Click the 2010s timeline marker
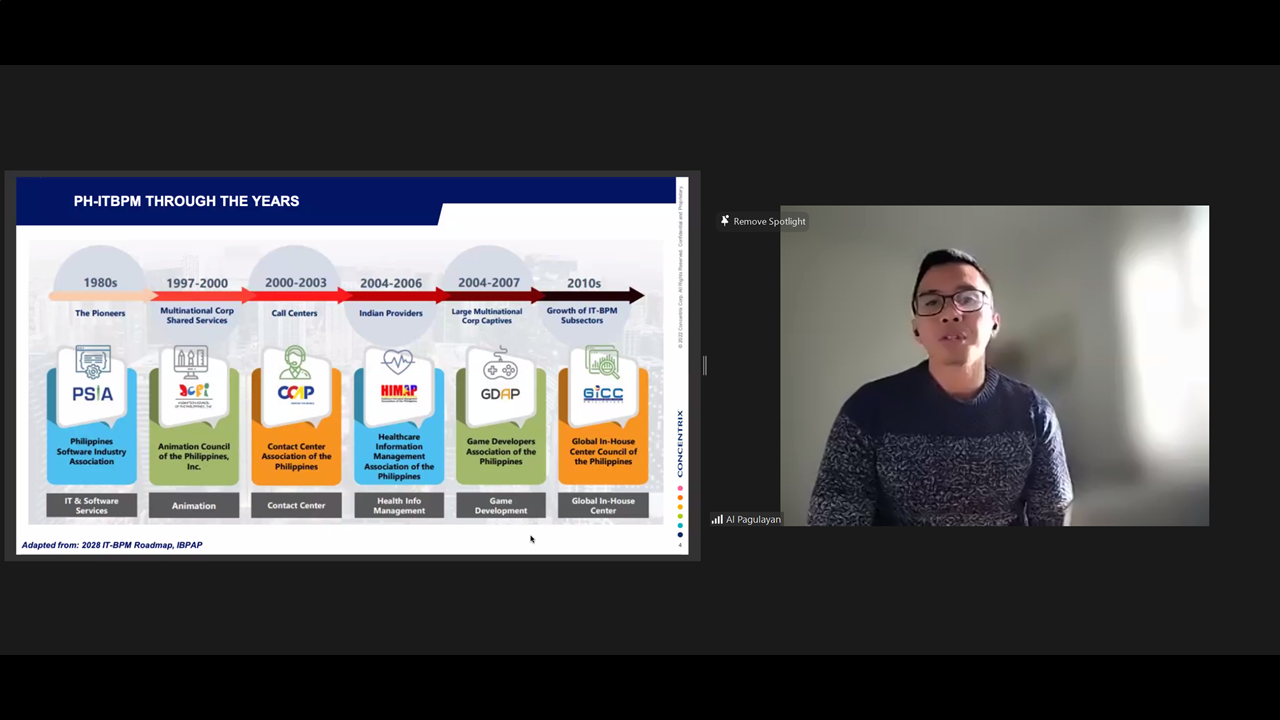This screenshot has height=720, width=1280. (584, 283)
